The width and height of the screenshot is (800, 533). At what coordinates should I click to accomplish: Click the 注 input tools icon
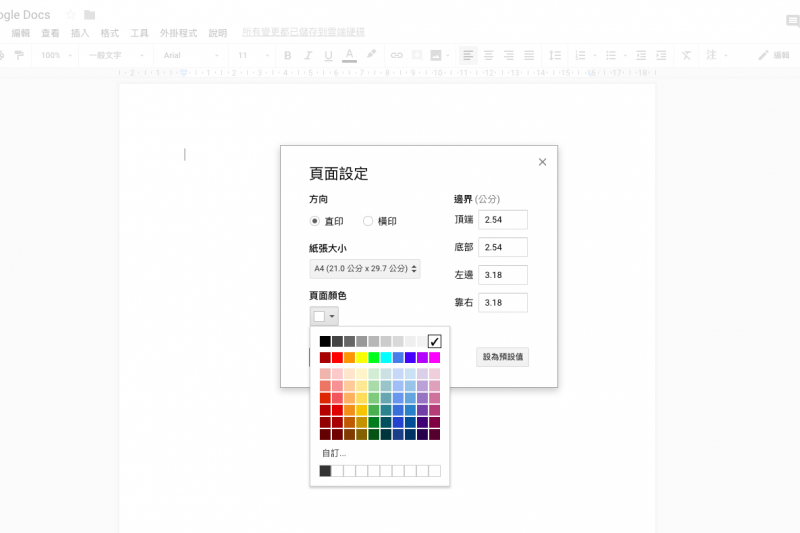pos(711,55)
